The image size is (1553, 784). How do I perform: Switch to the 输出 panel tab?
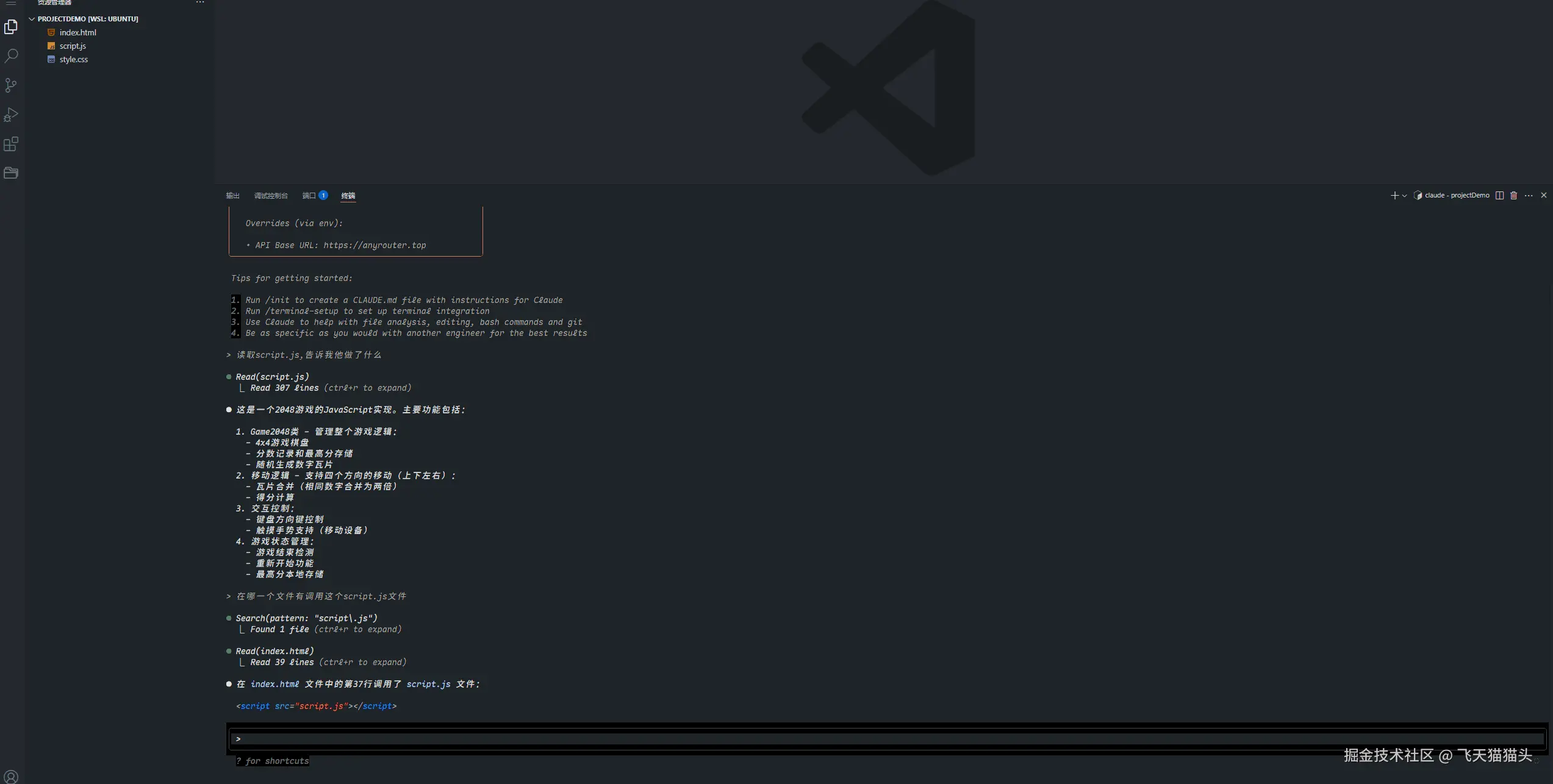232,196
